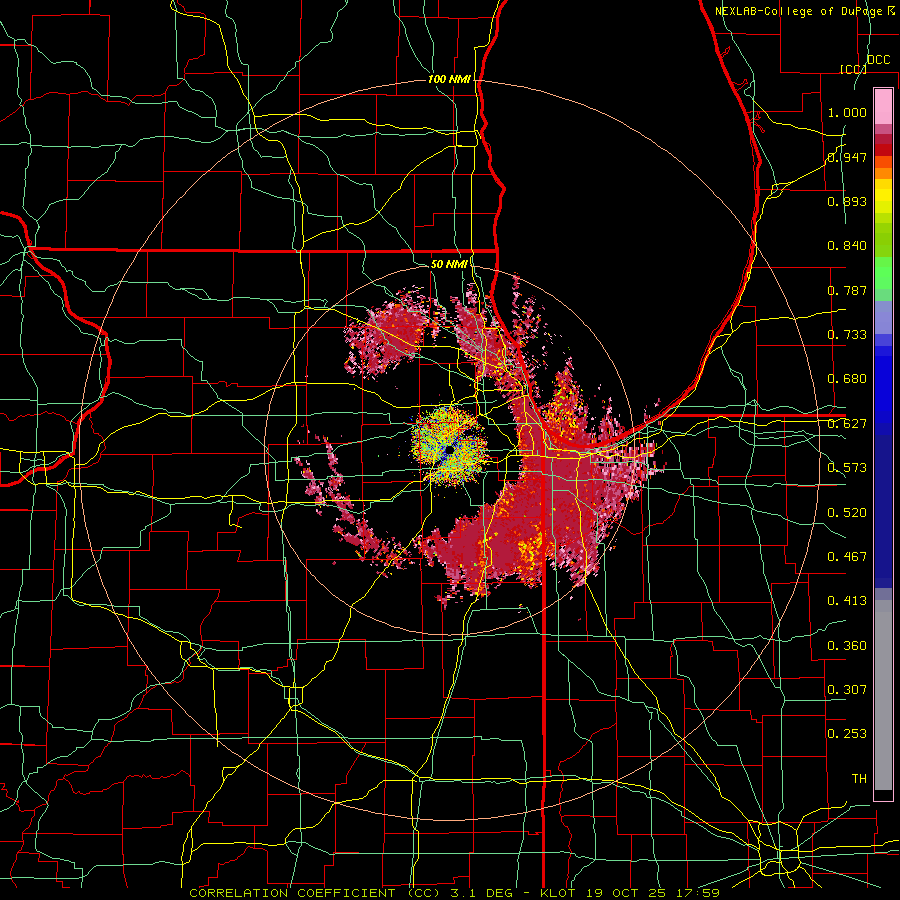
Task: Click the 1.000 color scale value
Action: point(847,112)
